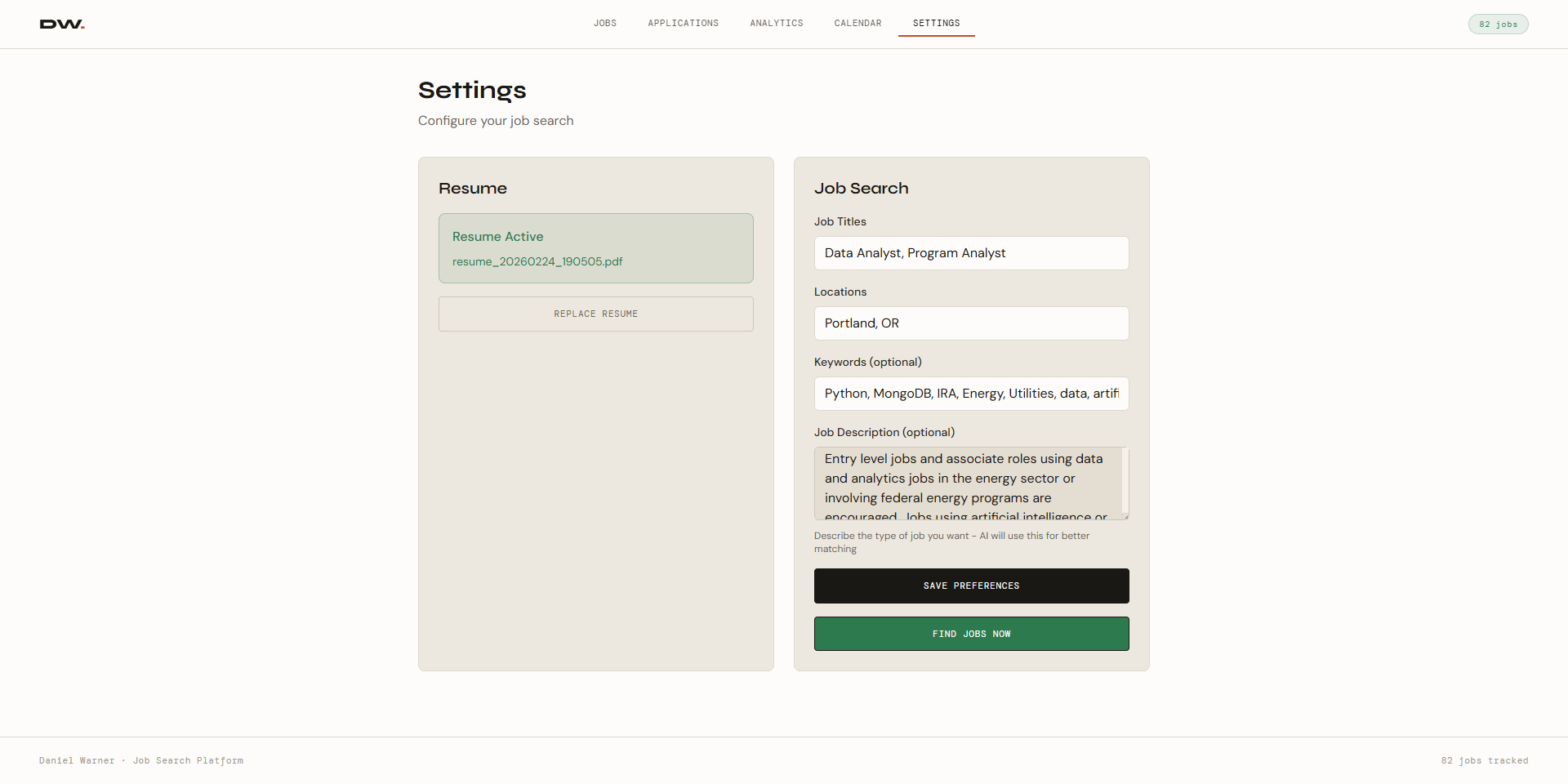Click the 'Keywords (optional)' label

(x=868, y=362)
